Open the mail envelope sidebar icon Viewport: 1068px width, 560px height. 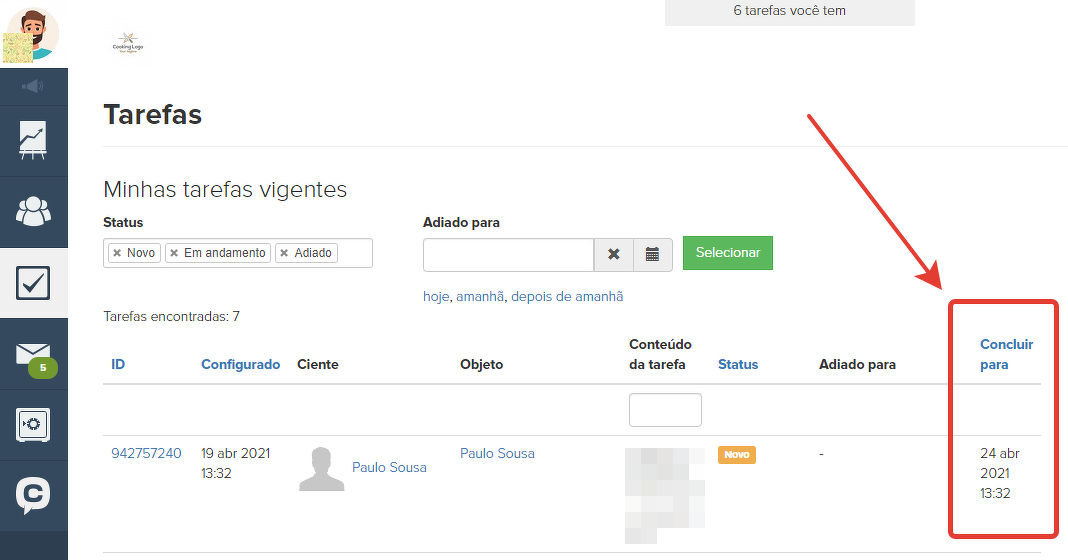pos(33,354)
